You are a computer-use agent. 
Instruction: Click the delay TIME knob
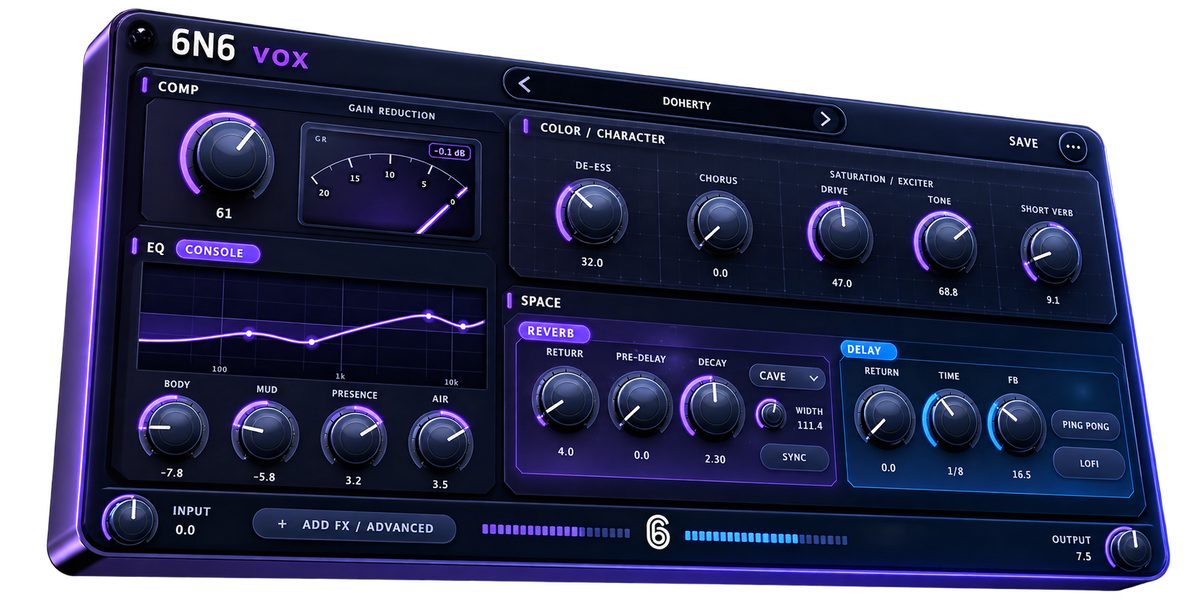click(951, 422)
